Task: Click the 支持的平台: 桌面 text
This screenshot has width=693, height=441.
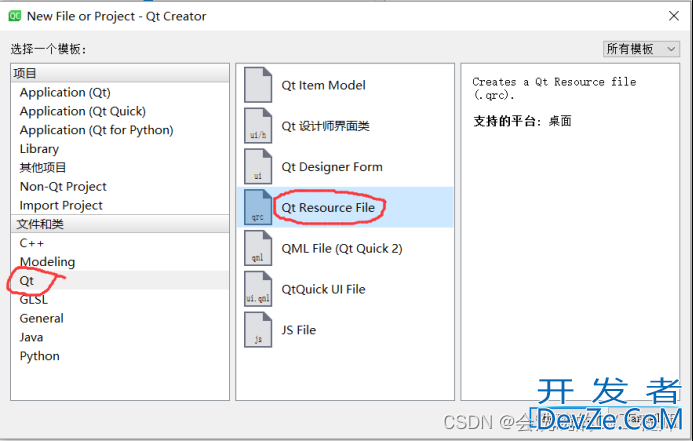Action: tap(522, 121)
